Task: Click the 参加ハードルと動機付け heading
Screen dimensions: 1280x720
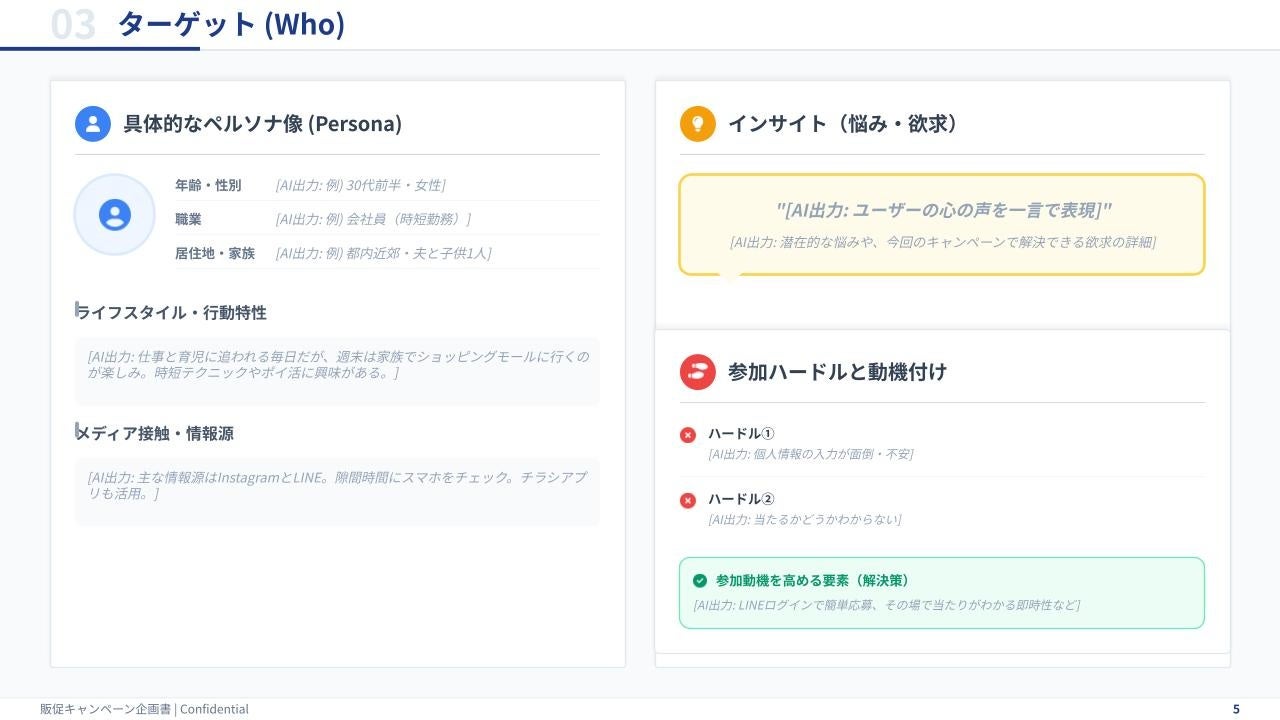Action: tap(837, 372)
